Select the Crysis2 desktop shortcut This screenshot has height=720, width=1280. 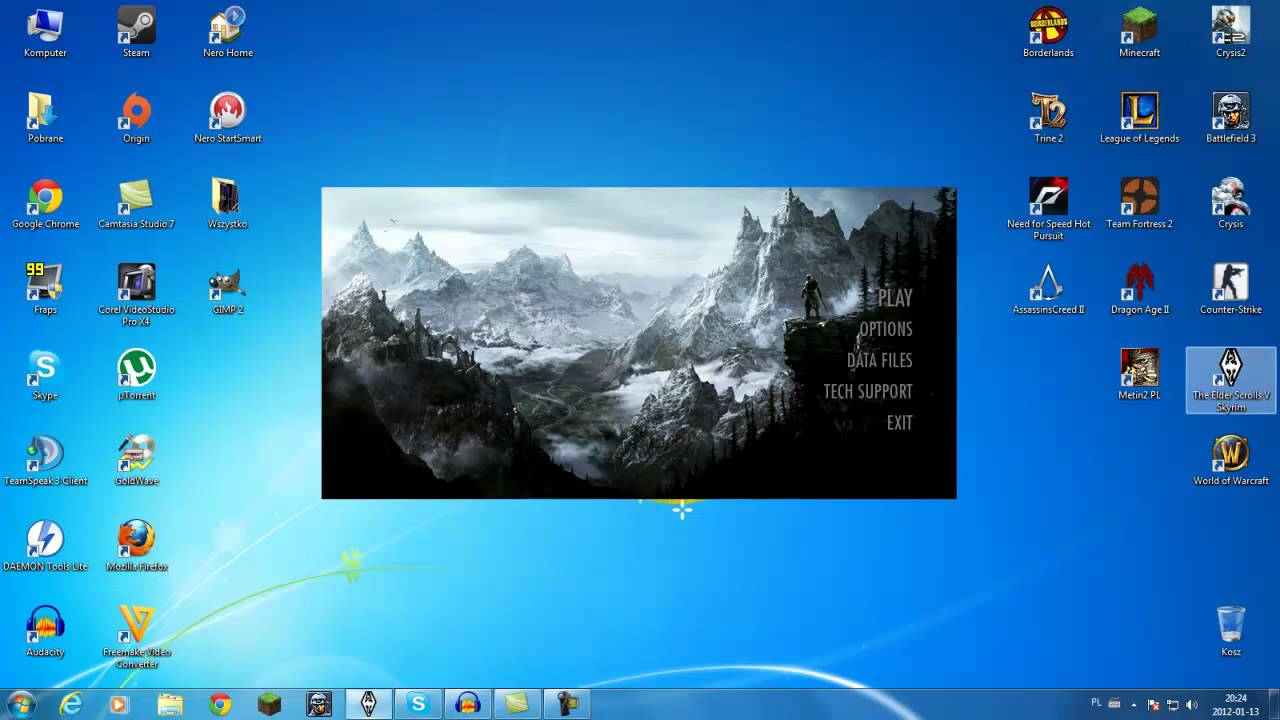(x=1231, y=33)
